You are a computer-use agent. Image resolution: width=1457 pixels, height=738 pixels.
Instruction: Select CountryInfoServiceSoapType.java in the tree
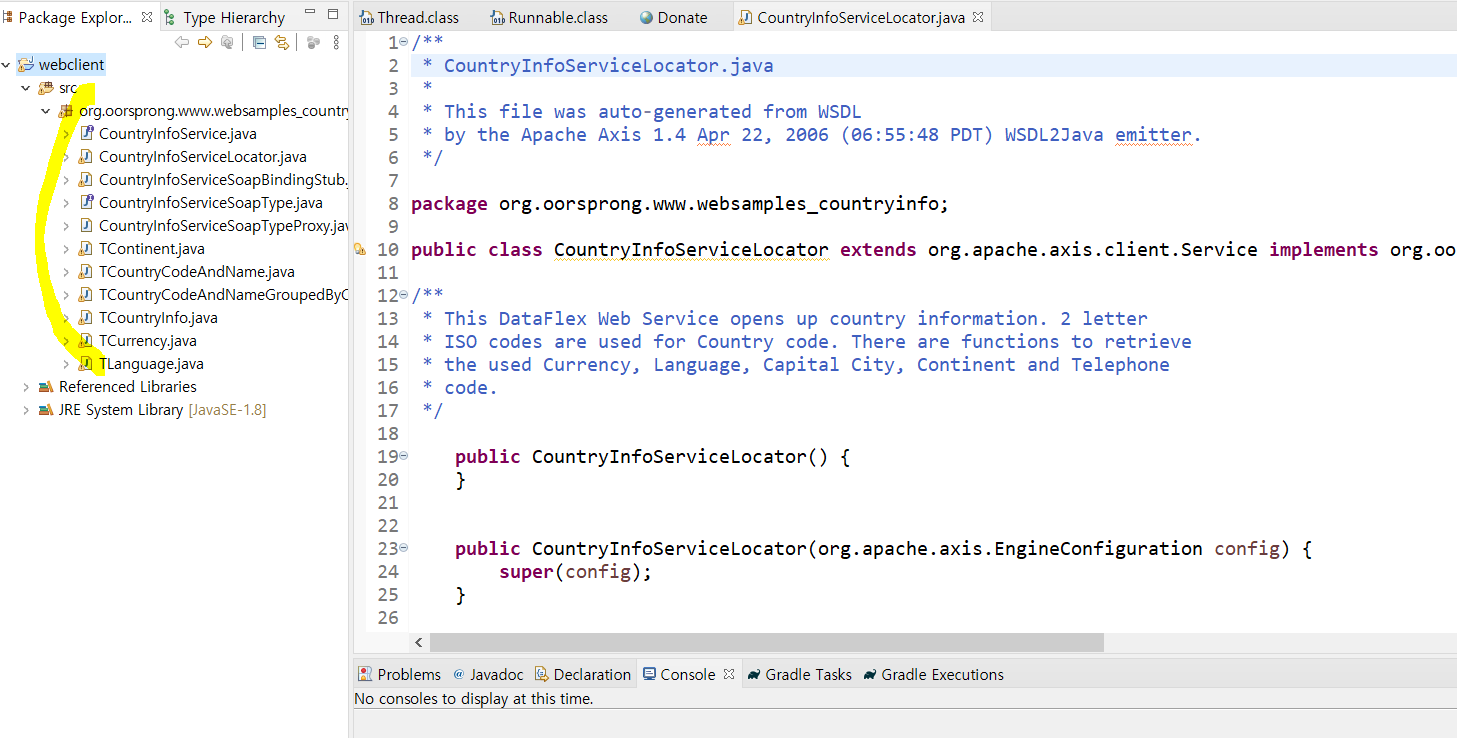point(211,203)
